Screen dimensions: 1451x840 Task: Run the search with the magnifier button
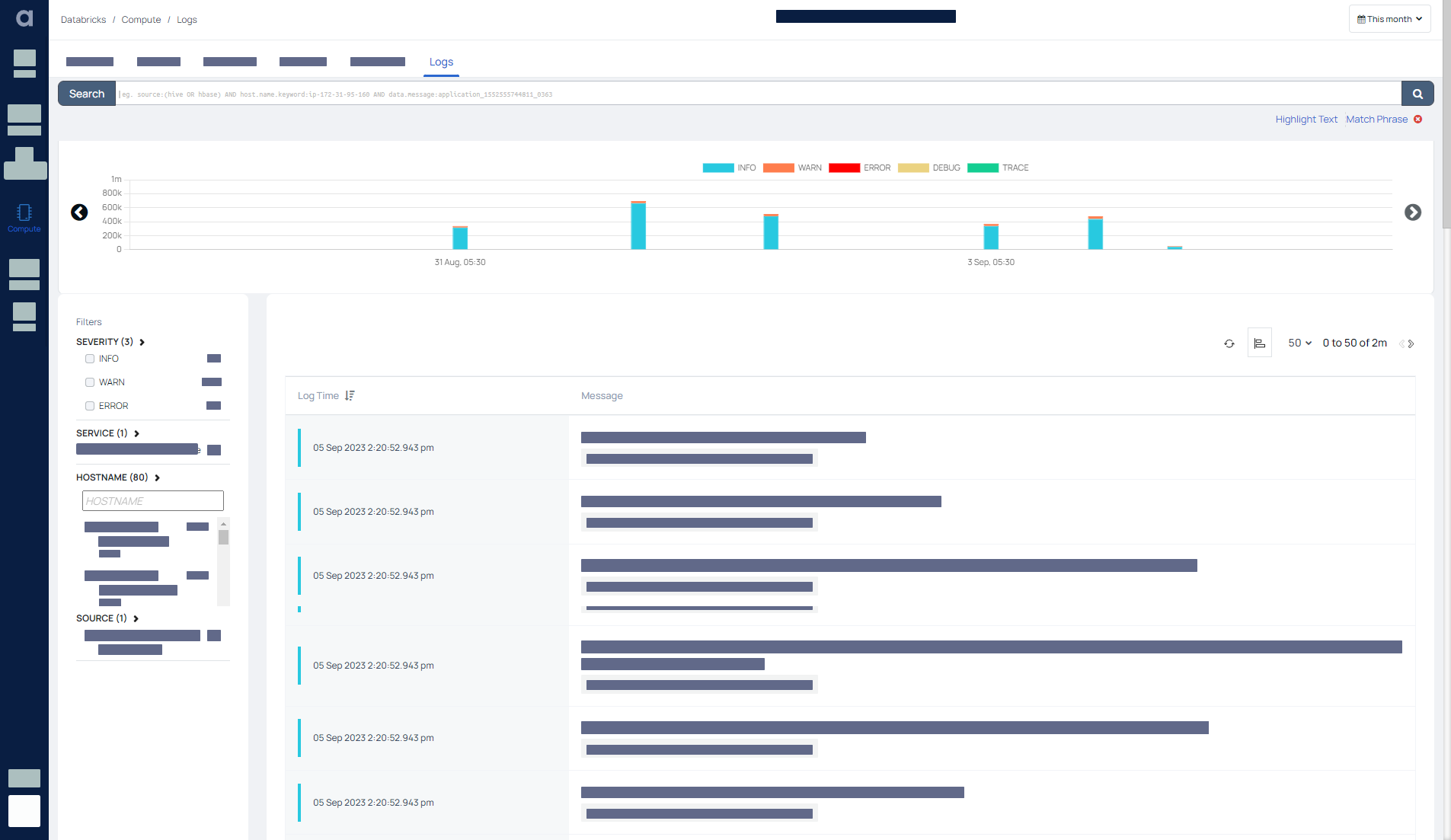coord(1417,93)
